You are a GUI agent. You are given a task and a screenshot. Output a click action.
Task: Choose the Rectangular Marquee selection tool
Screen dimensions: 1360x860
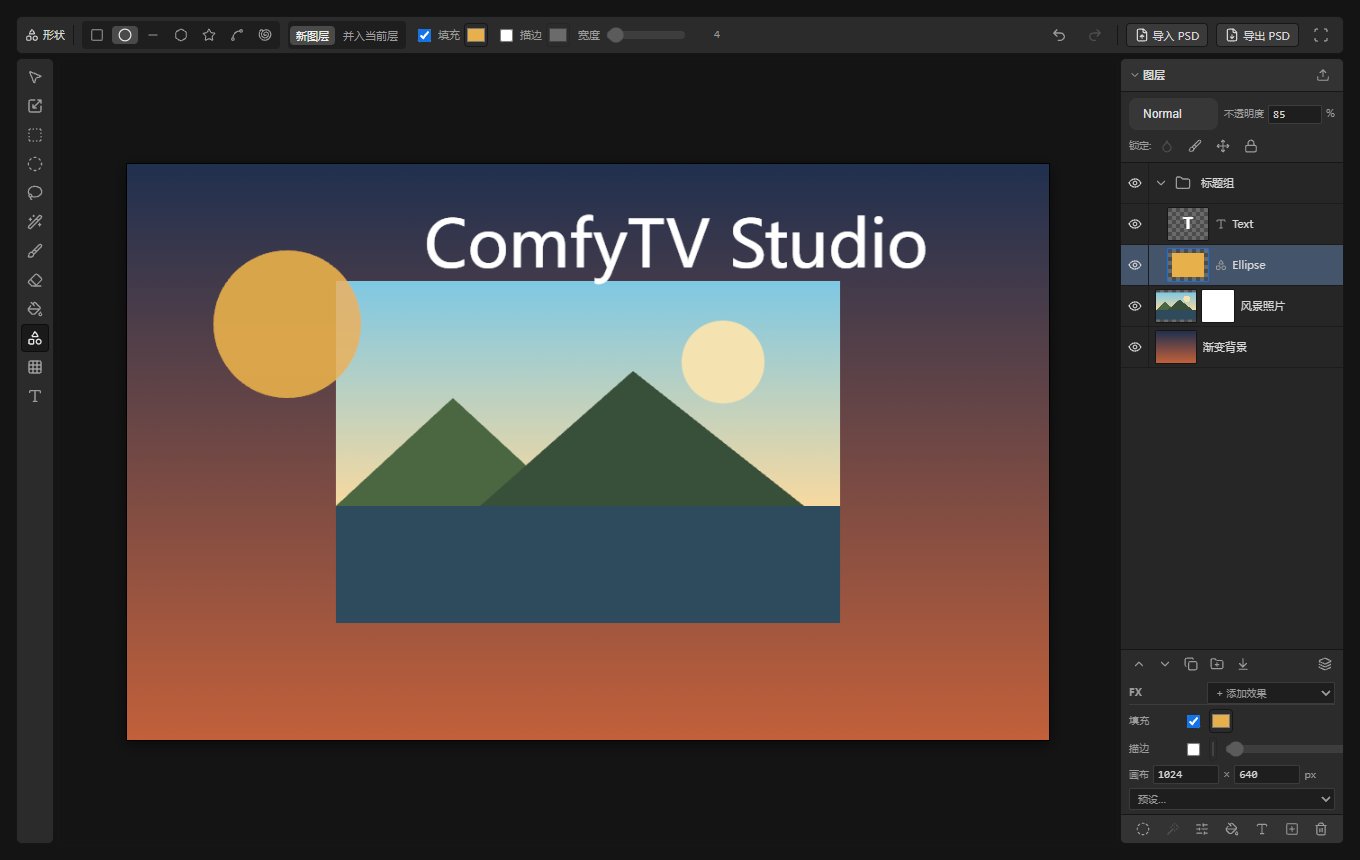click(35, 135)
